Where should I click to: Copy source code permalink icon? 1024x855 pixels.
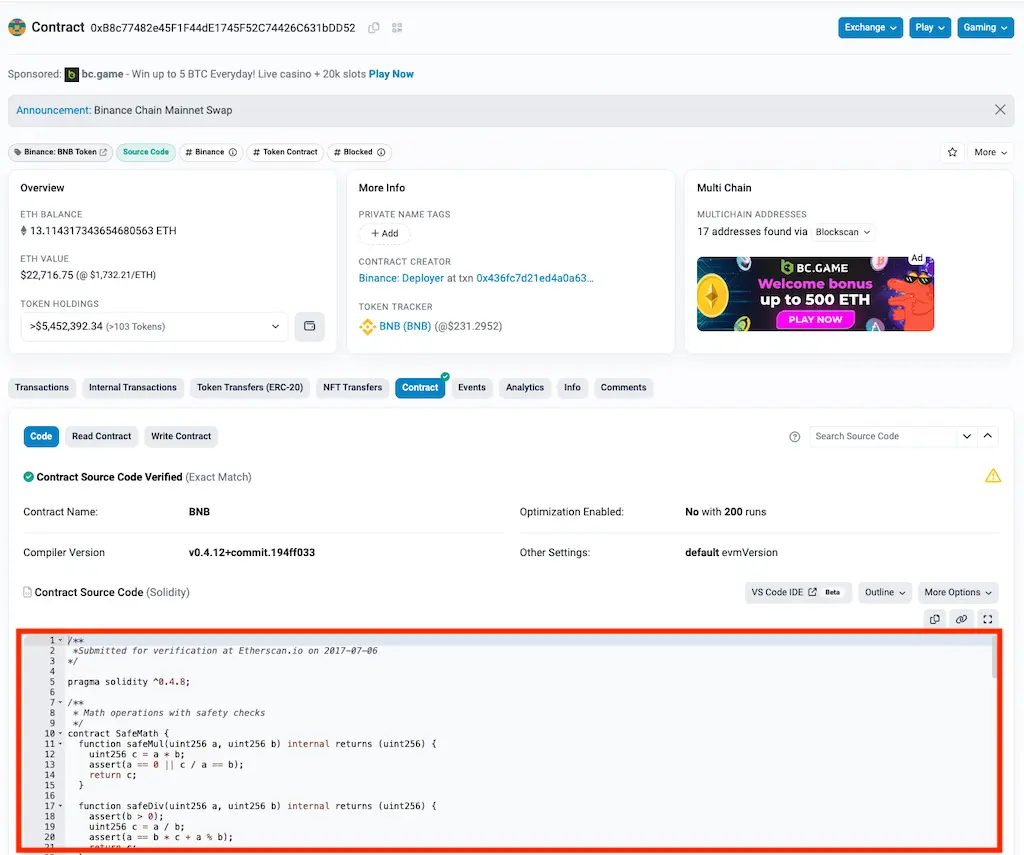point(961,619)
